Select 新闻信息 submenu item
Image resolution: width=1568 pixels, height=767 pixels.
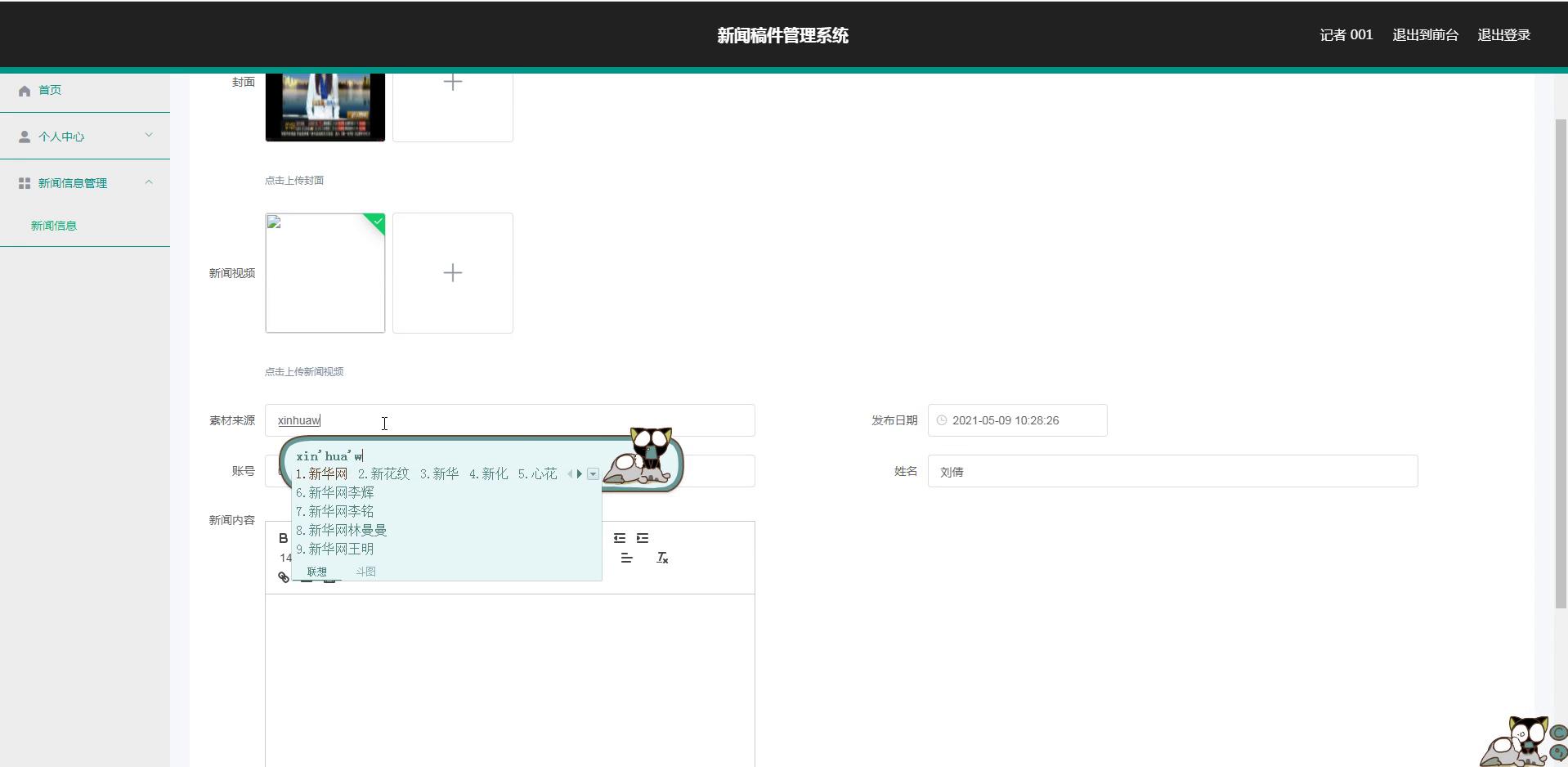pos(54,226)
